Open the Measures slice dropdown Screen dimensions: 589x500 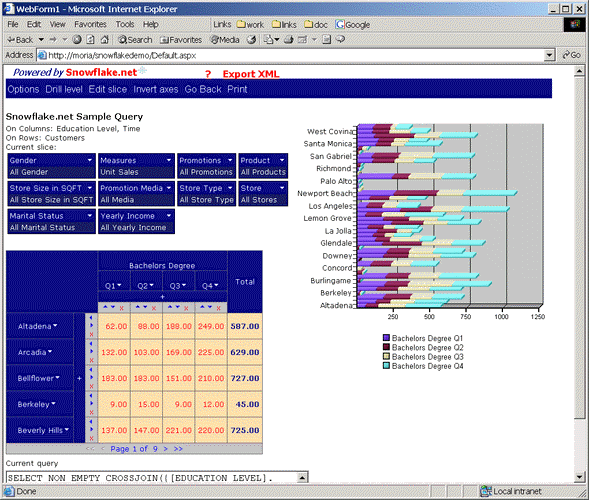click(x=169, y=160)
